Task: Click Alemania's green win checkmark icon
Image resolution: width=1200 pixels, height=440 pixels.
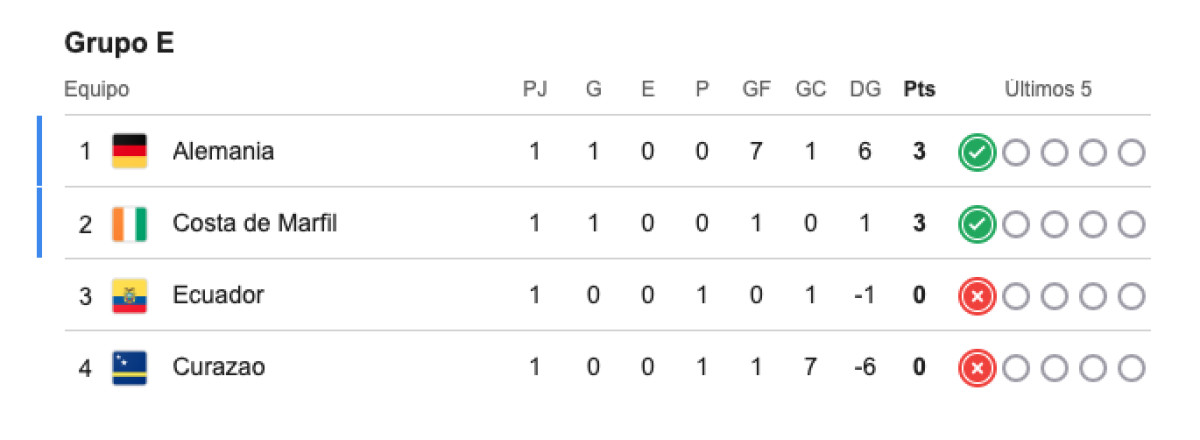Action: pos(977,152)
